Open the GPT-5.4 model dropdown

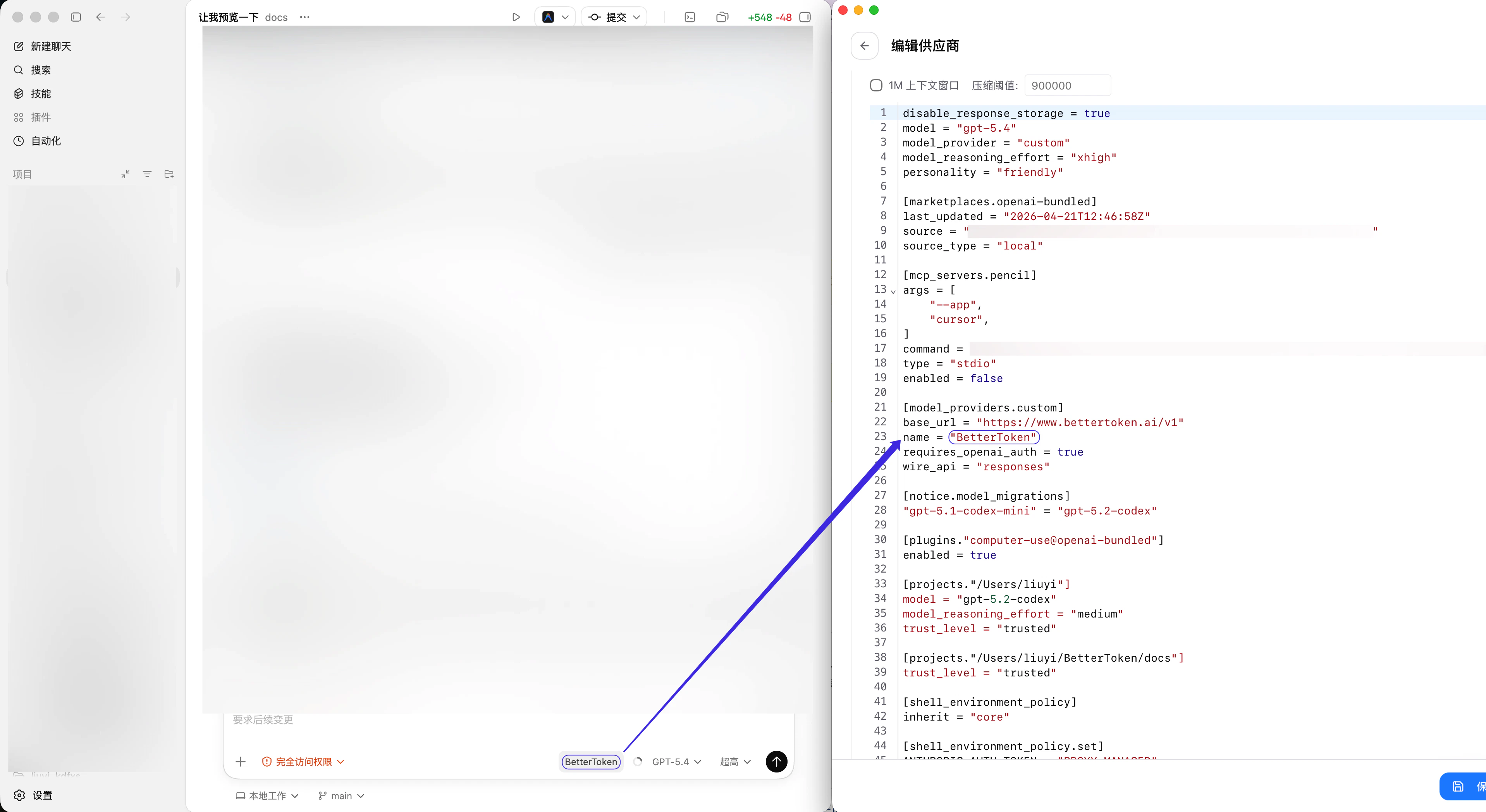pos(671,762)
